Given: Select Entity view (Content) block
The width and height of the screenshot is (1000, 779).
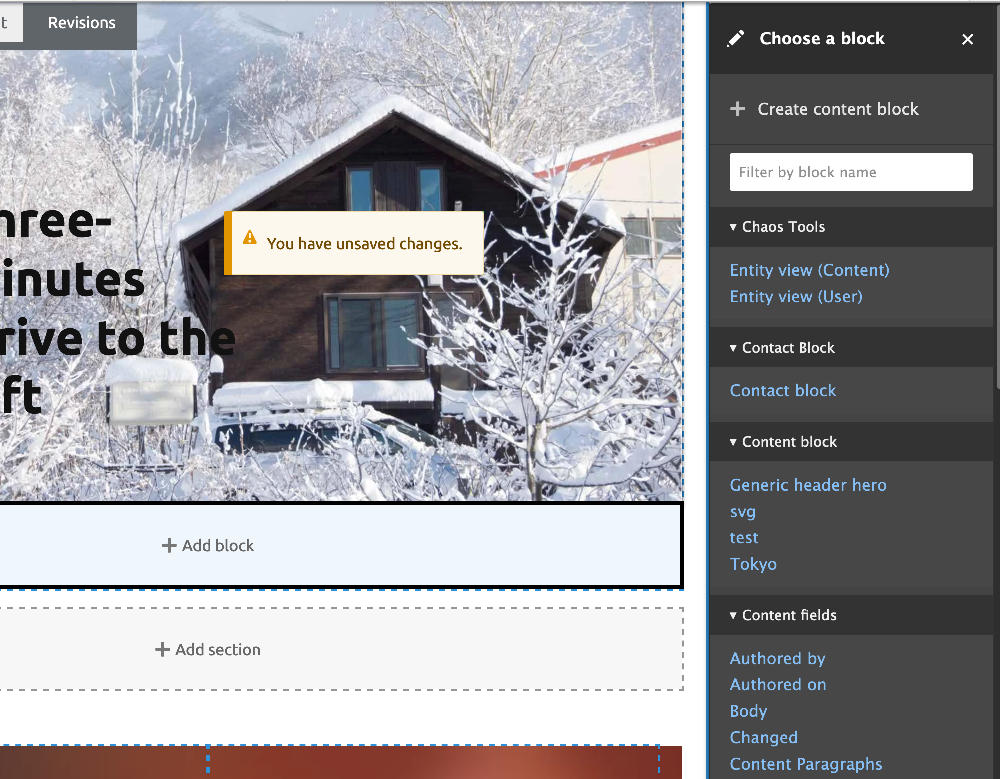Looking at the screenshot, I should coord(809,270).
